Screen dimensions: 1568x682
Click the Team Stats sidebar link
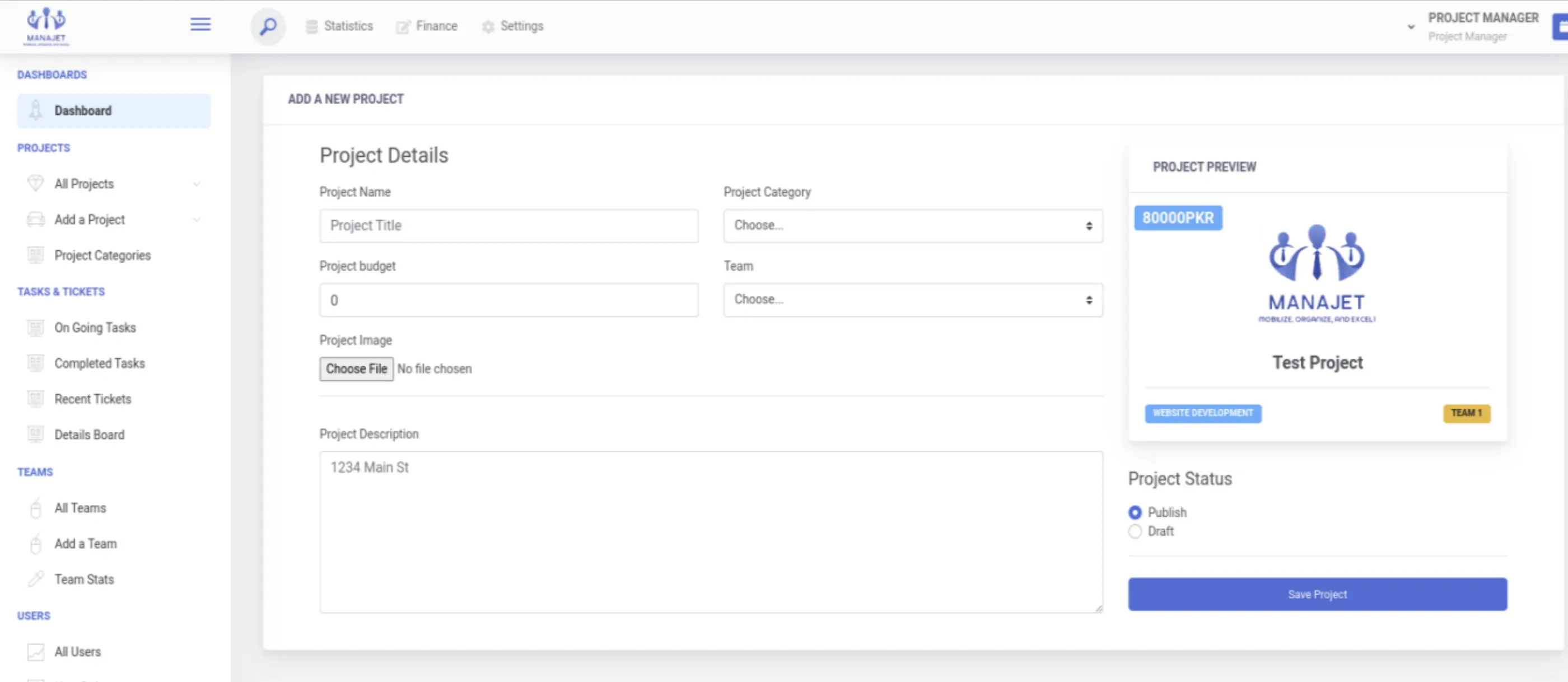click(x=84, y=579)
